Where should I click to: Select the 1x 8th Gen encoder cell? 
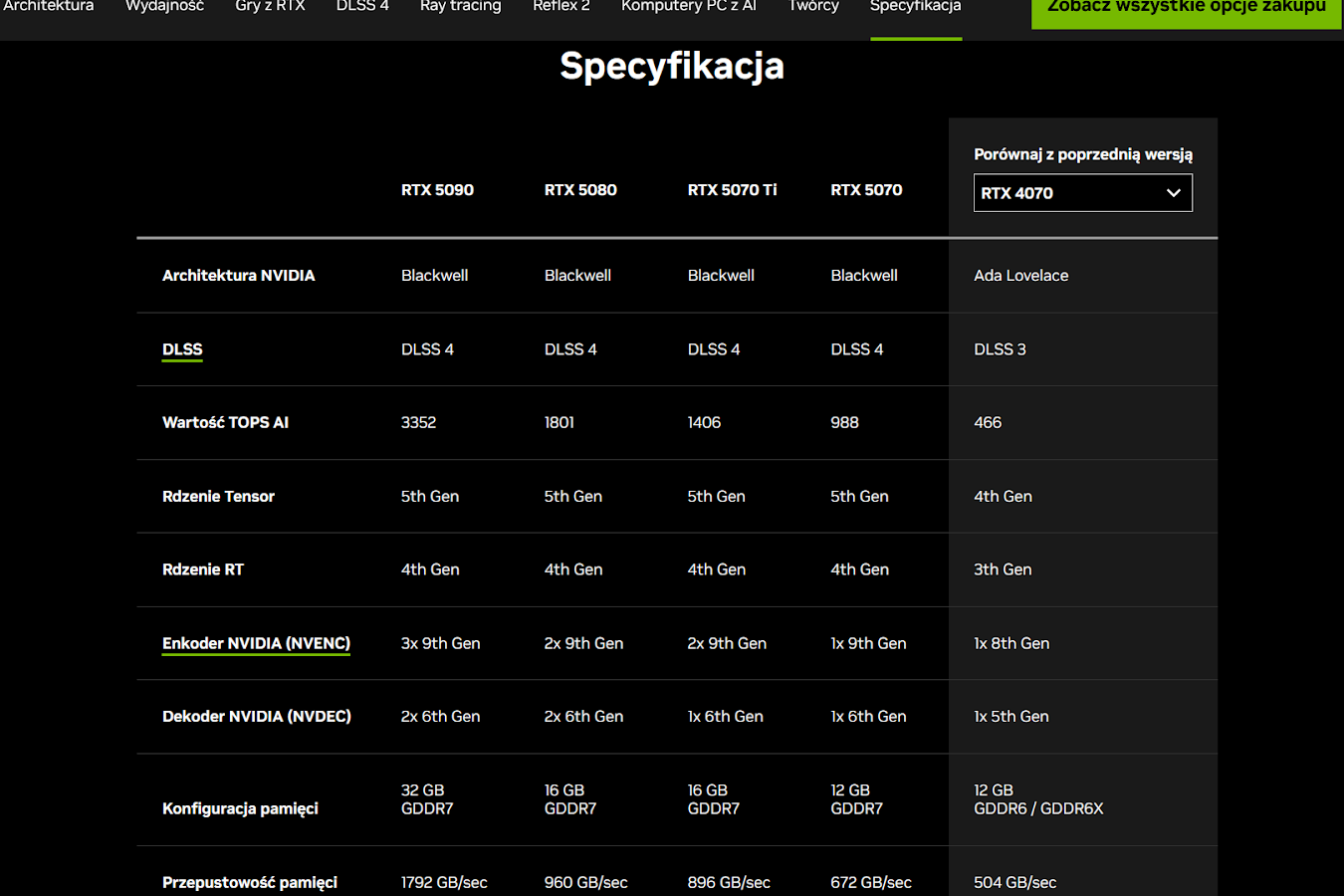1011,643
